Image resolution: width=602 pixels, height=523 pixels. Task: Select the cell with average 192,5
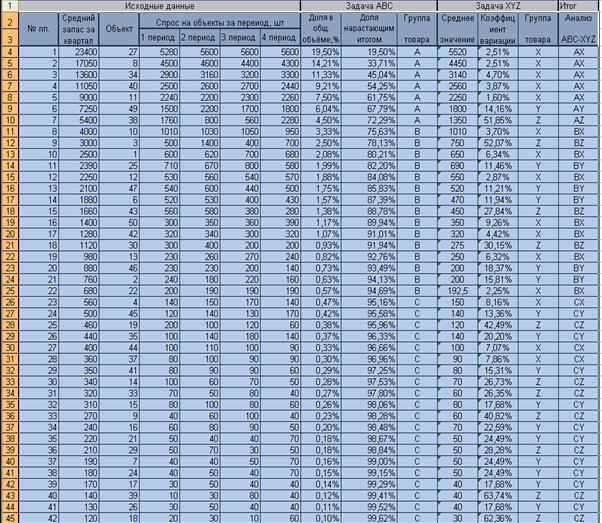click(x=457, y=291)
